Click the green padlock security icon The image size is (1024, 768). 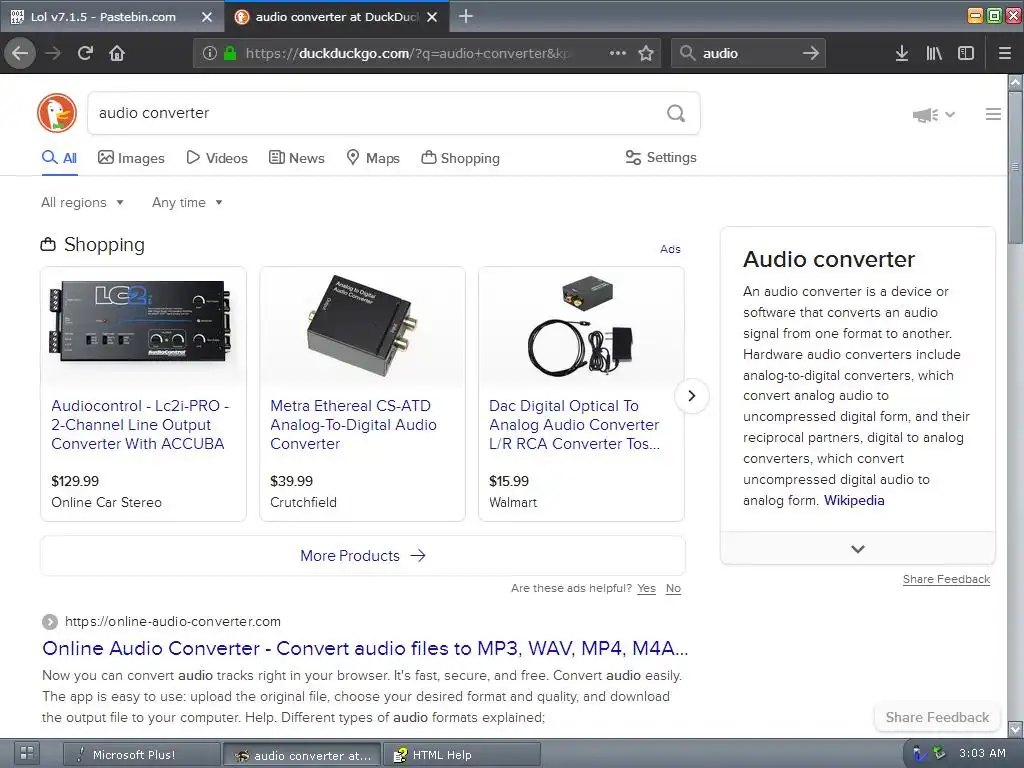230,53
